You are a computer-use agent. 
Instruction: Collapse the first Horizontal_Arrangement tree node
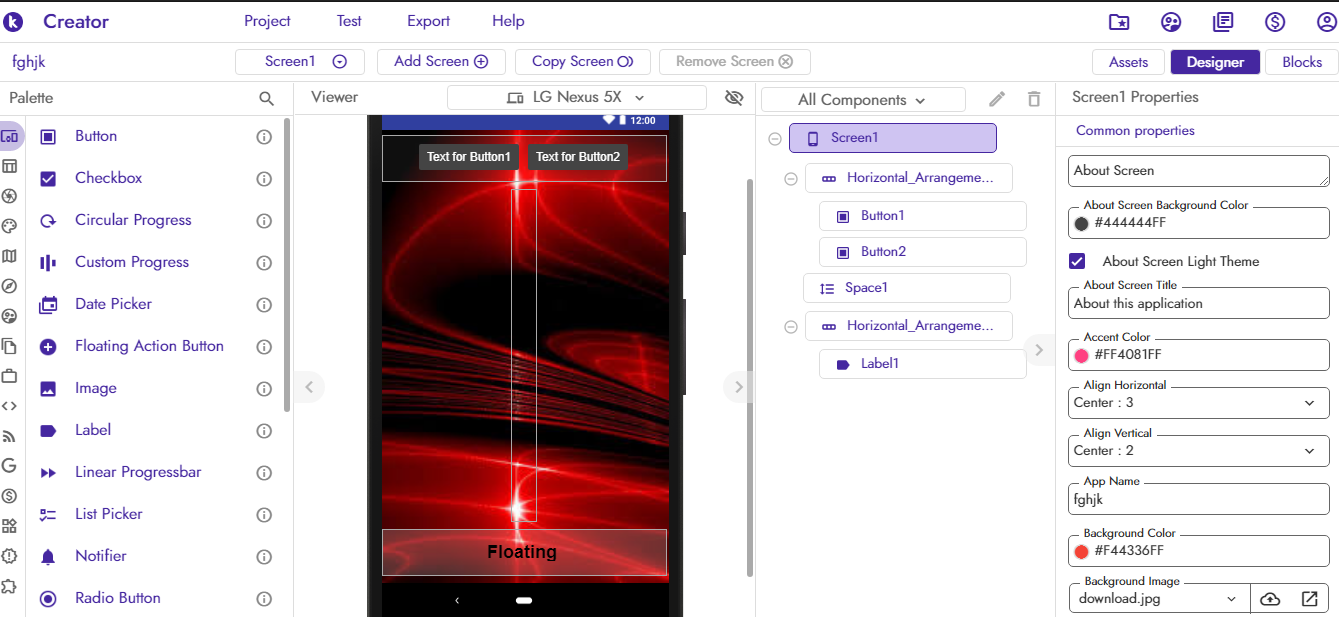(791, 179)
